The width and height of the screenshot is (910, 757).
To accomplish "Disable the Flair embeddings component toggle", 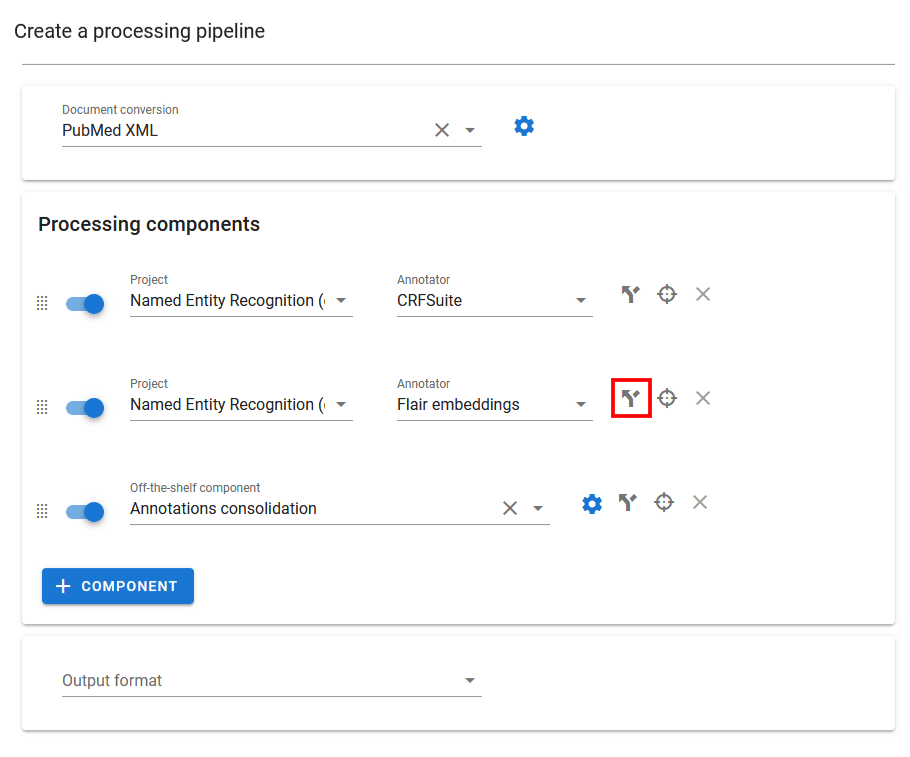I will click(85, 408).
